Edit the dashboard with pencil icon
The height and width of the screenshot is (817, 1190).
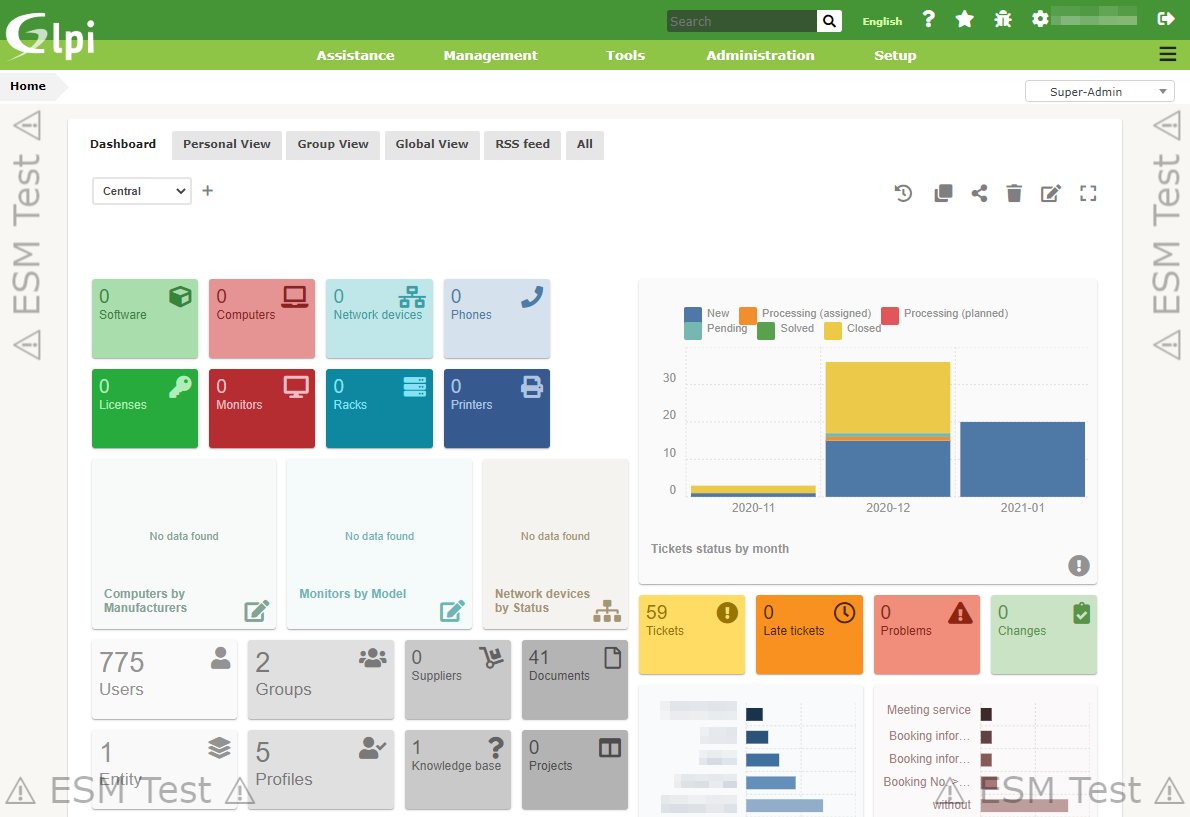pos(1050,193)
